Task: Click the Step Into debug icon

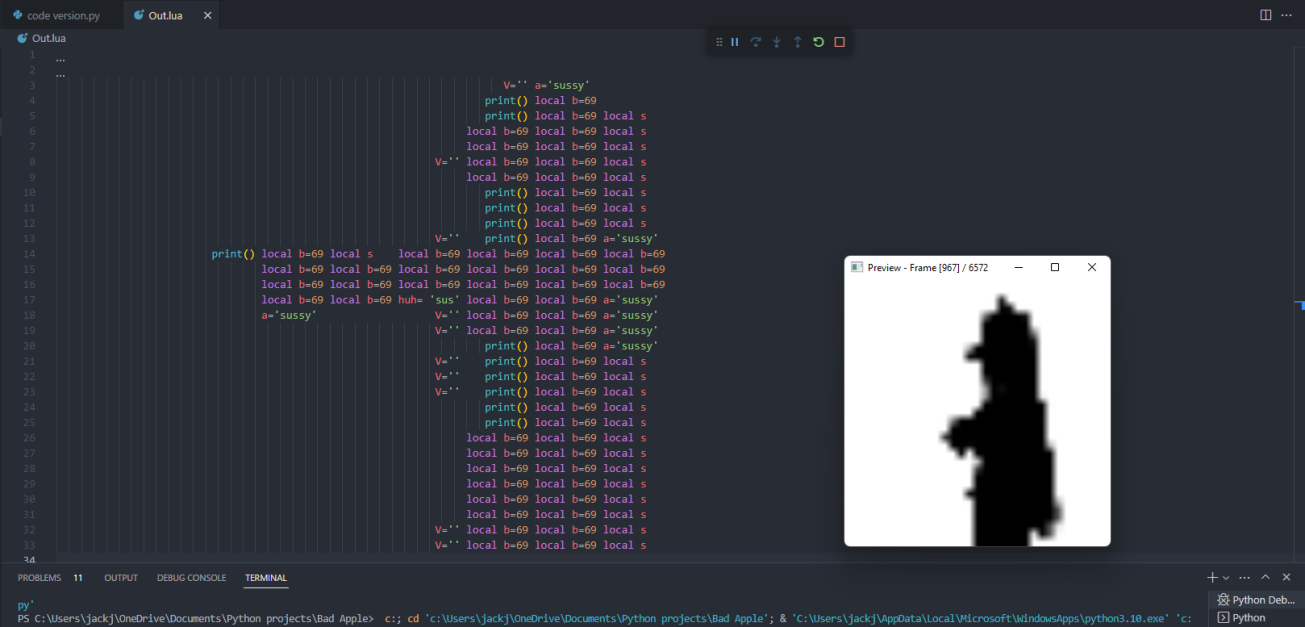Action: pos(776,41)
